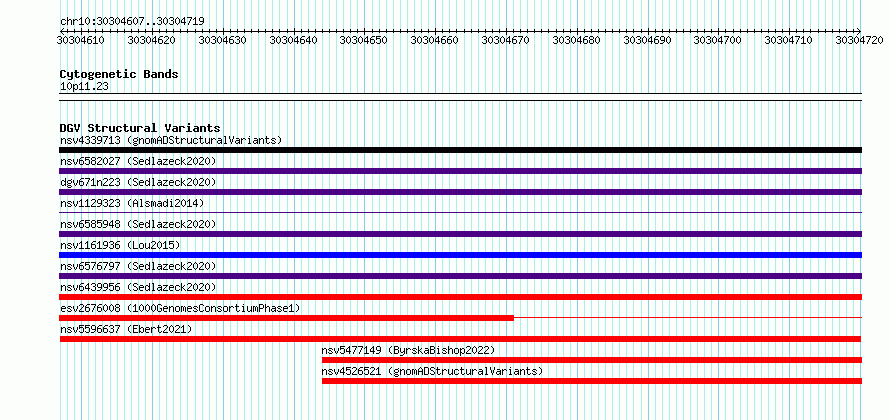Click ruler position 30304630
This screenshot has height=420, width=890.
[x=222, y=40]
